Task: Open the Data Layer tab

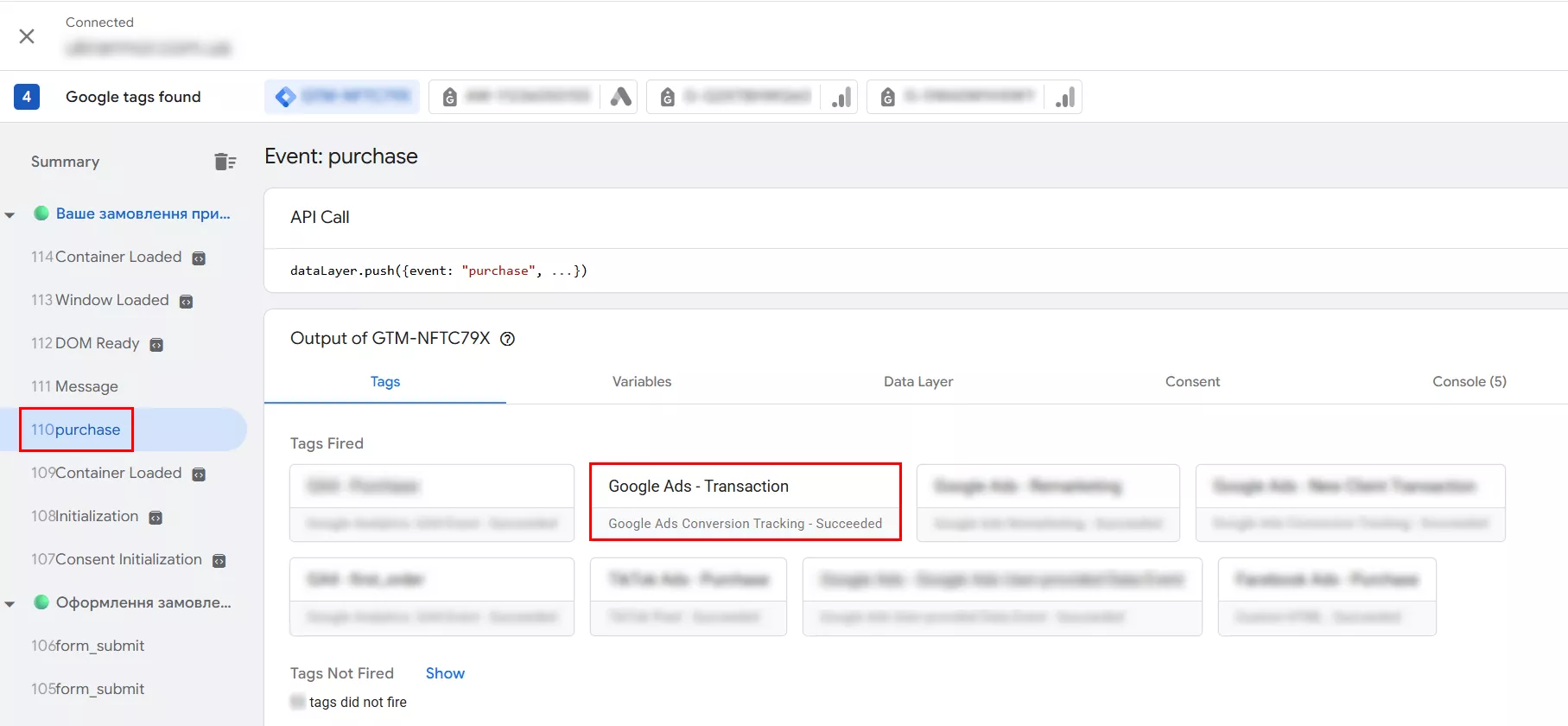Action: click(x=917, y=381)
